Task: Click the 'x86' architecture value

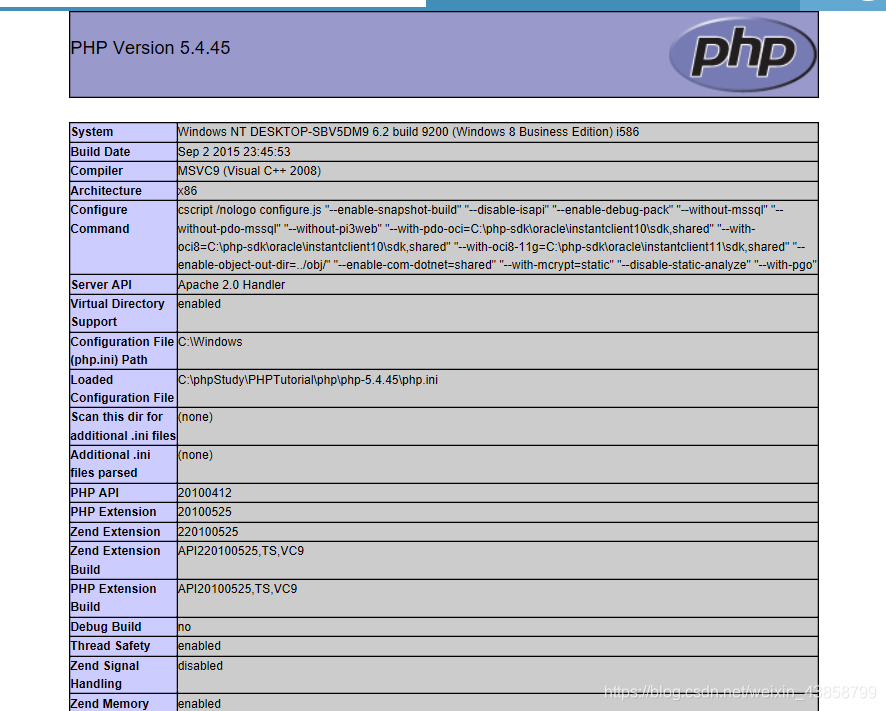Action: (188, 191)
